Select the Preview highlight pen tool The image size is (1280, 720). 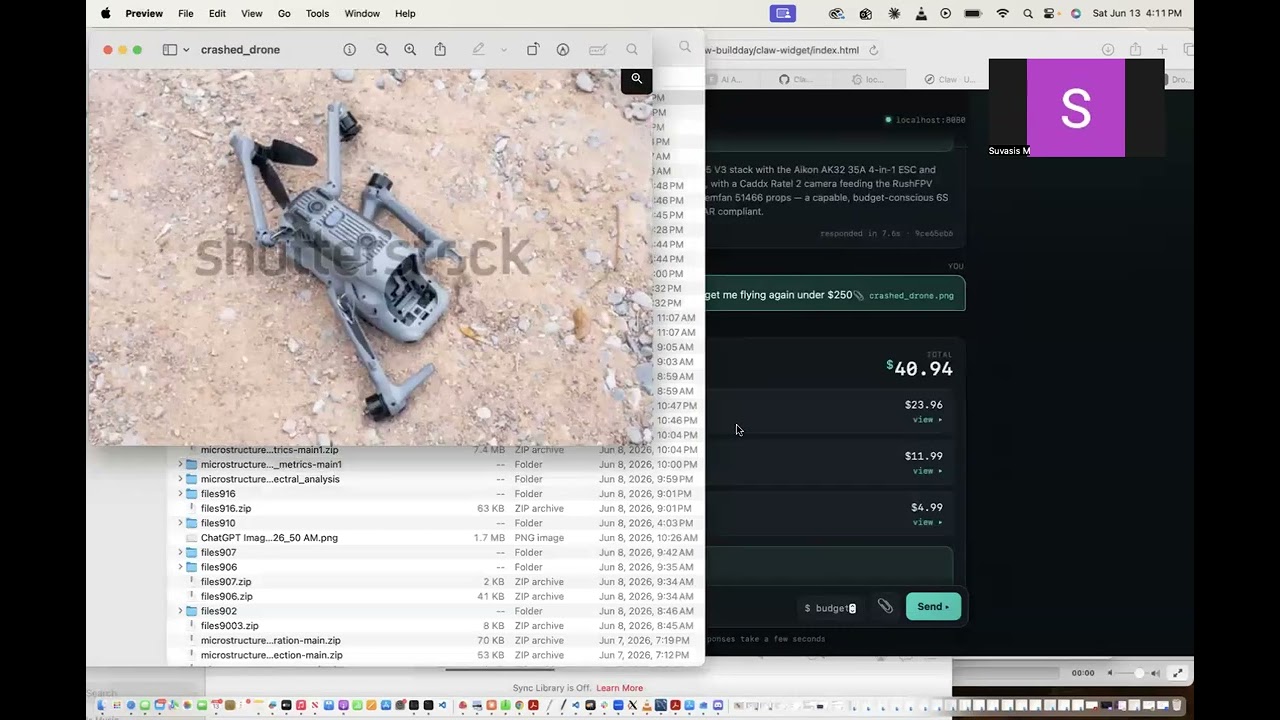pyautogui.click(x=479, y=50)
